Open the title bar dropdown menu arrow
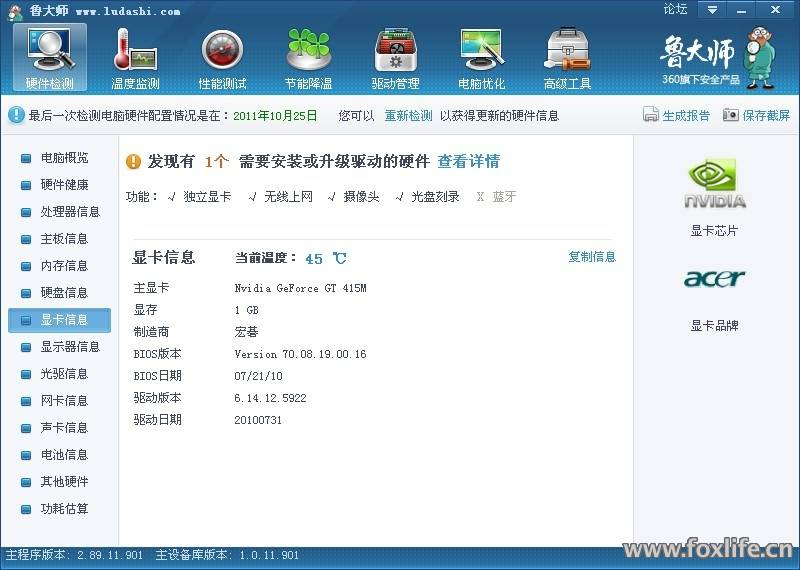Screen dimensions: 800x570 (x=712, y=9)
